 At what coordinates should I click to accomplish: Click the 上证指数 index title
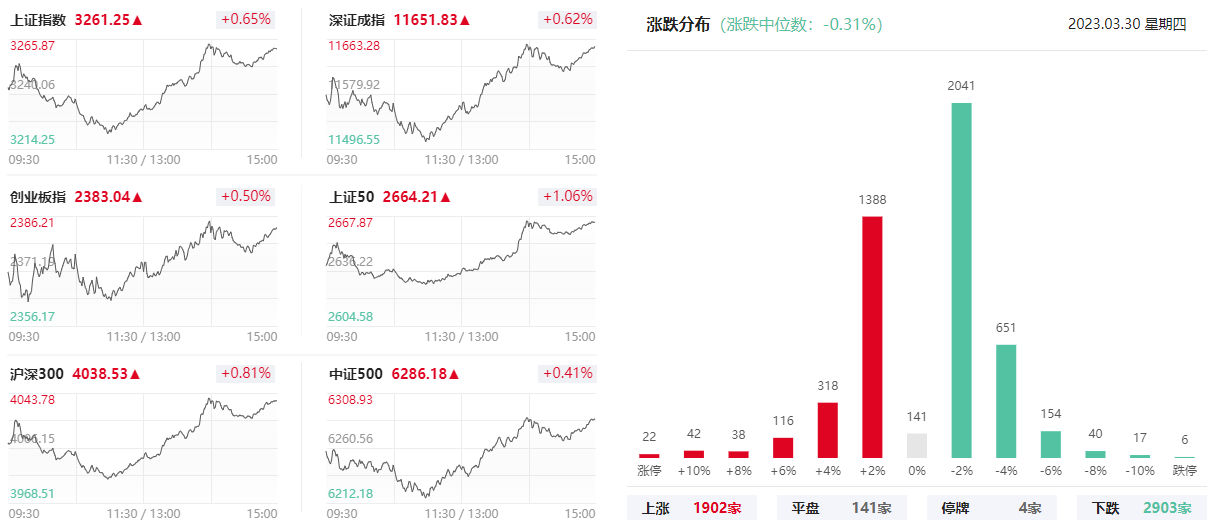pyautogui.click(x=38, y=20)
